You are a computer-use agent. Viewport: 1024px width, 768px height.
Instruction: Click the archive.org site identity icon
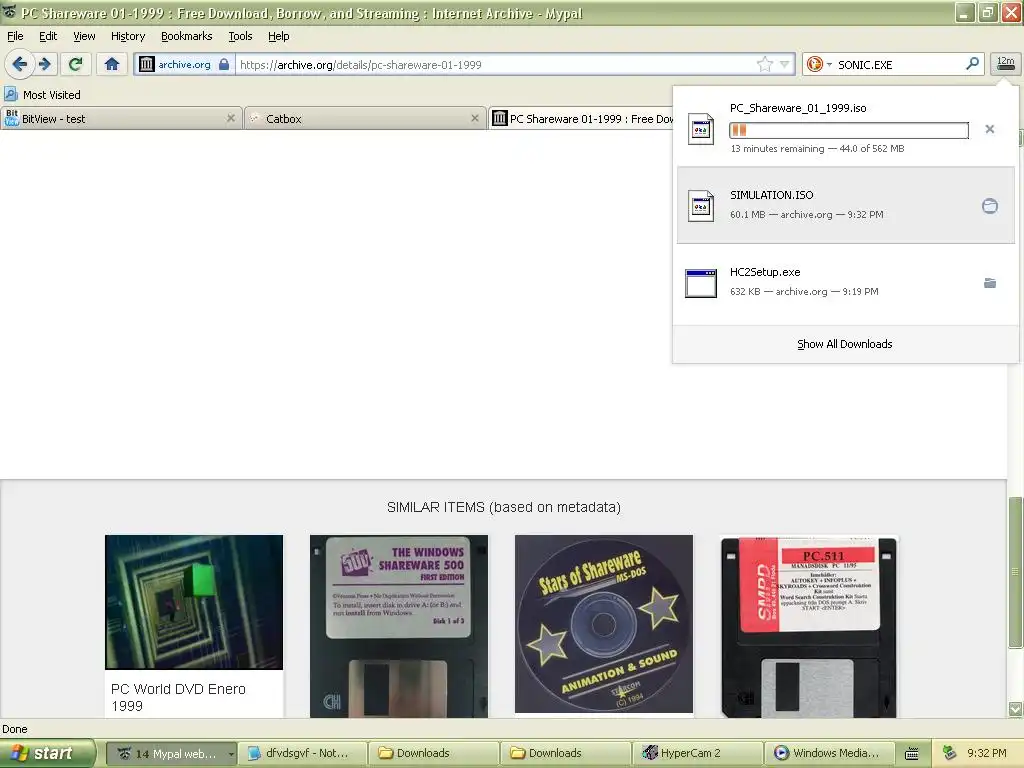point(147,64)
